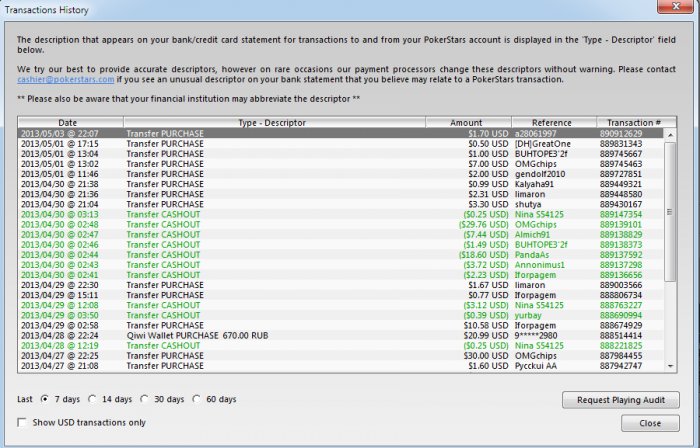Image resolution: width=700 pixels, height=448 pixels.
Task: Click the scrollbar down arrow
Action: (670, 366)
